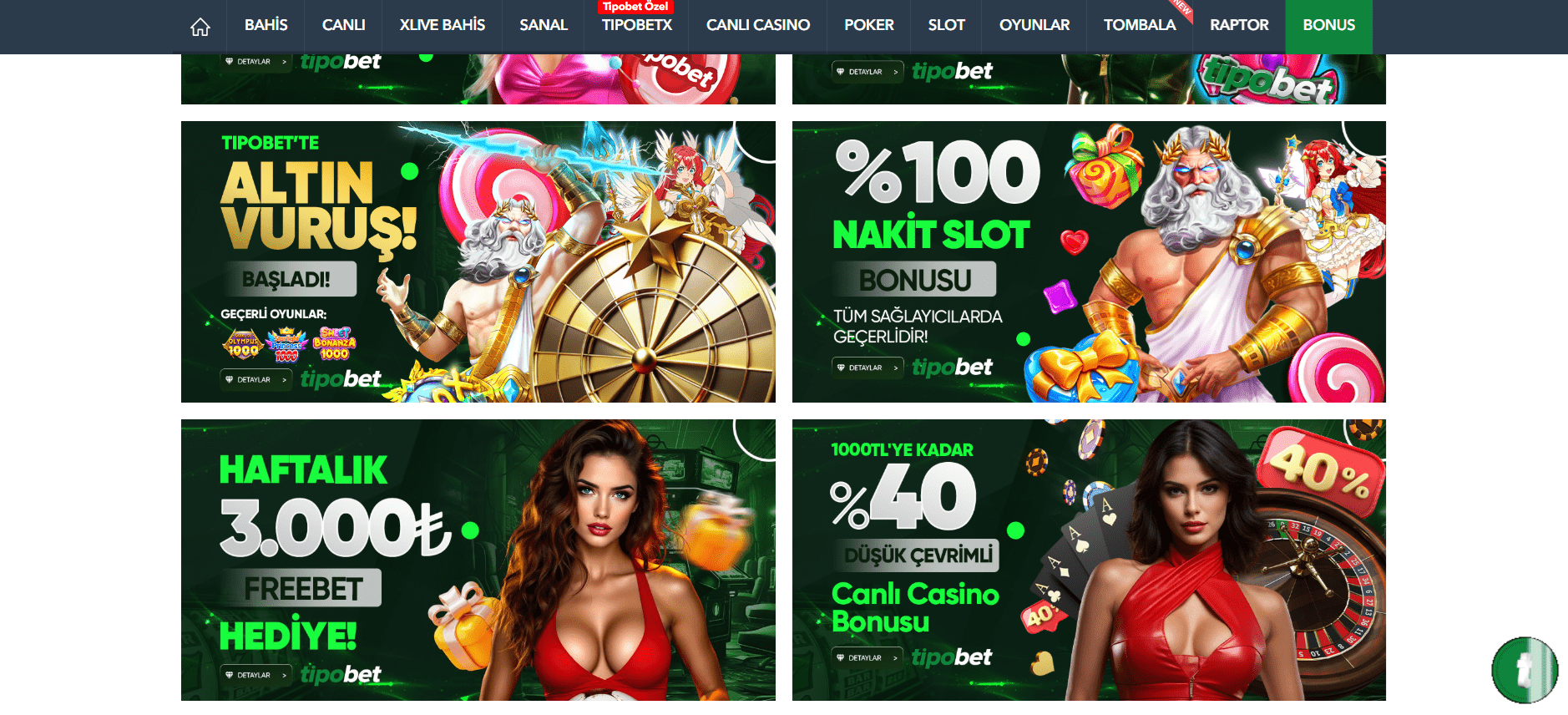This screenshot has width=1568, height=715.
Task: Click DETAYLAR on %40 Canlı Casino banner
Action: point(867,657)
